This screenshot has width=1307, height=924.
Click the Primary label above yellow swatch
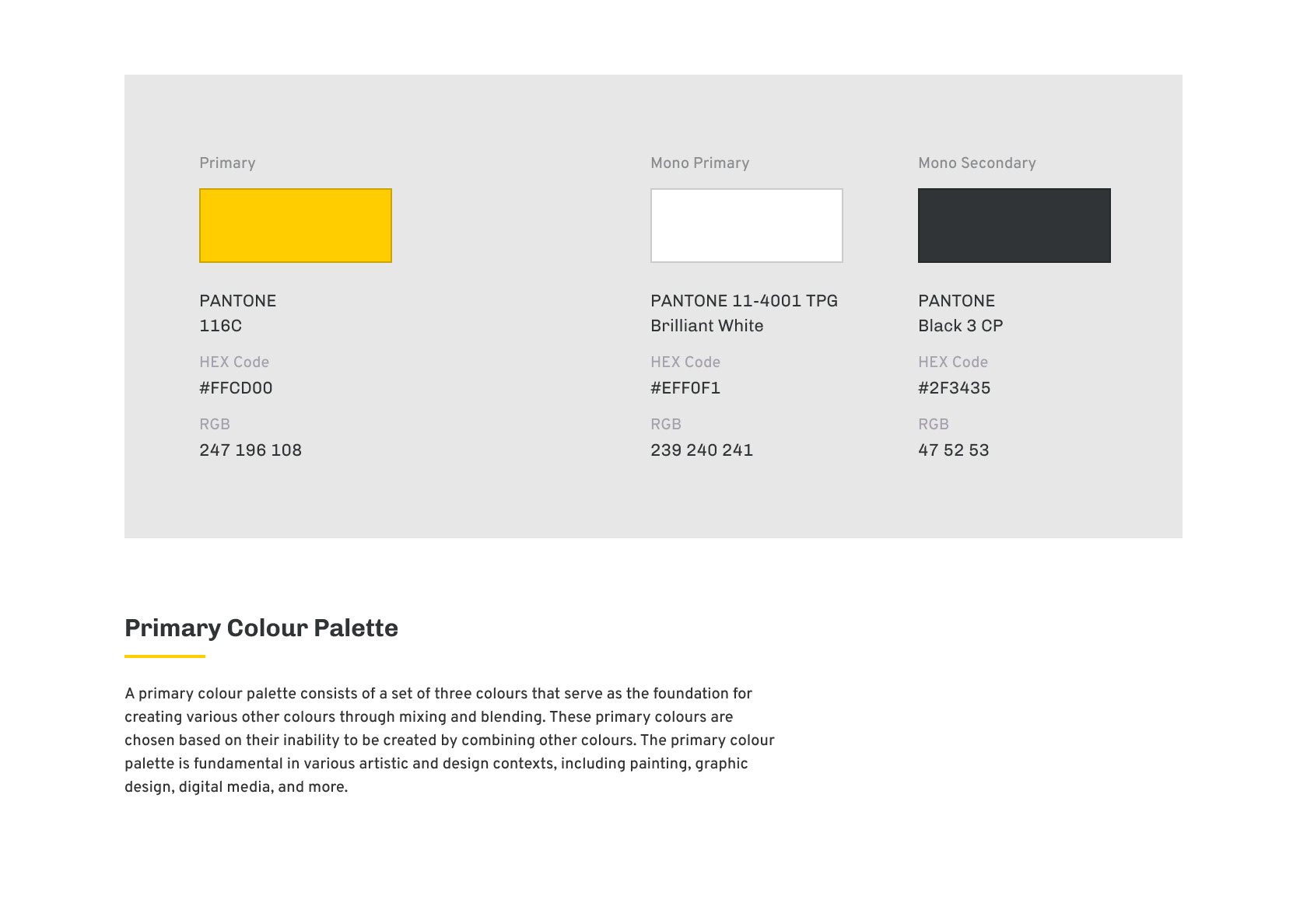pos(227,163)
